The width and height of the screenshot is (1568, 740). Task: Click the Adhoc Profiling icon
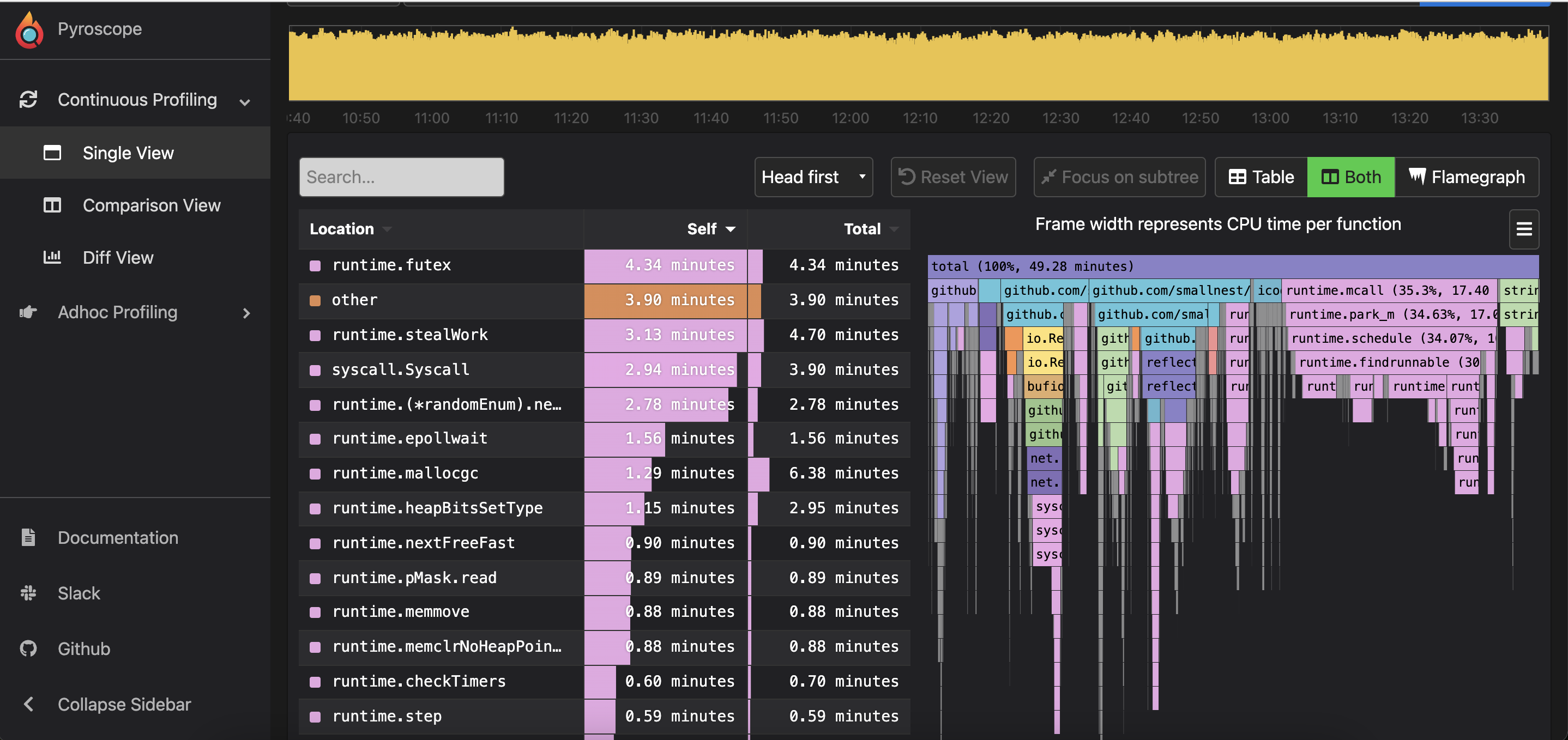(28, 312)
